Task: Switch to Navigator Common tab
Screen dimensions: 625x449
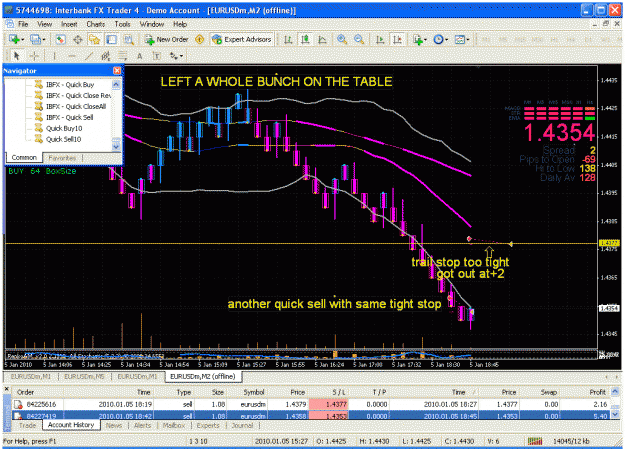Action: (x=24, y=158)
